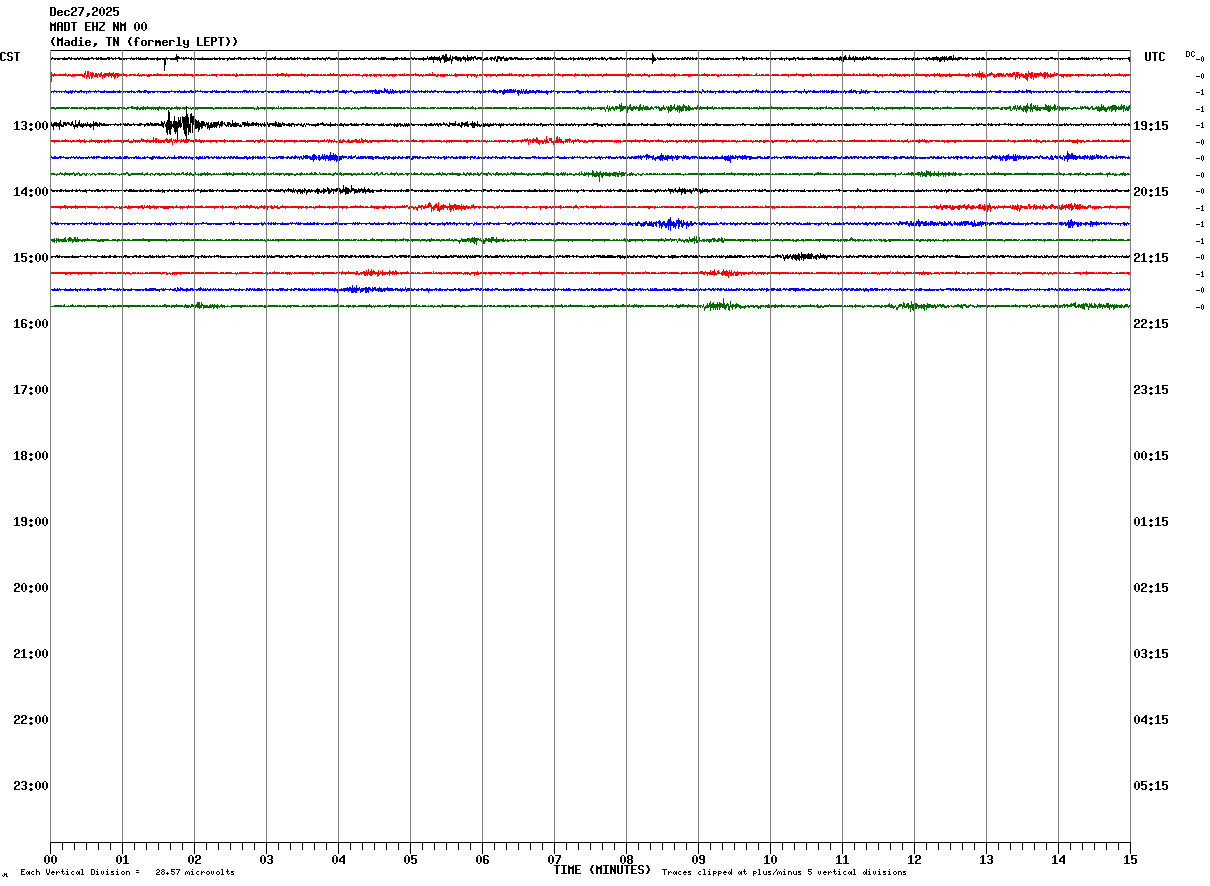Image resolution: width=1210 pixels, height=886 pixels.
Task: Click the MADT EHZ NM 00 station label
Action: (x=98, y=27)
